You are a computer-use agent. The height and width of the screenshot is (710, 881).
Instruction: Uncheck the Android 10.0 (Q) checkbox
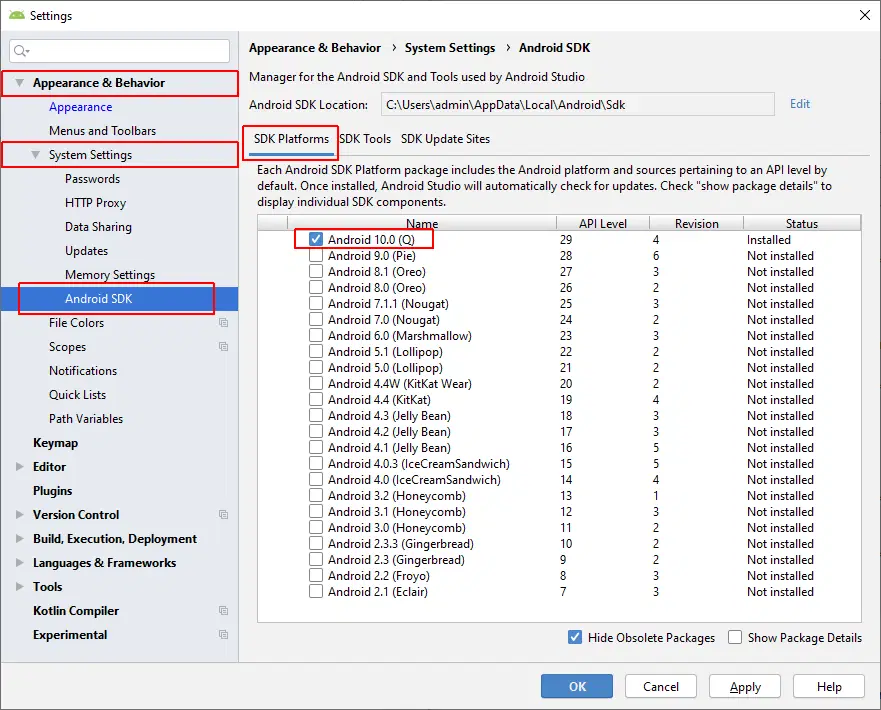316,240
